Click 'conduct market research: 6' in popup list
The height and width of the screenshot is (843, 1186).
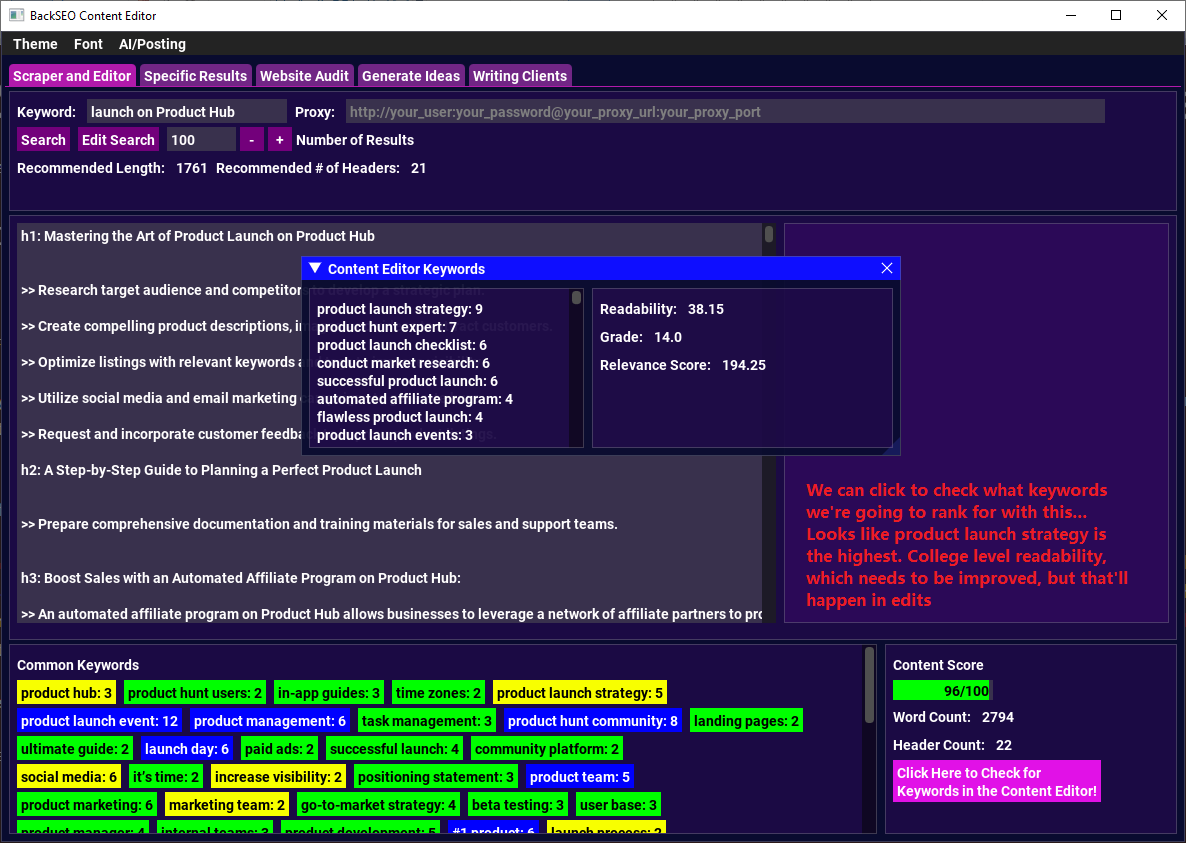[x=403, y=363]
